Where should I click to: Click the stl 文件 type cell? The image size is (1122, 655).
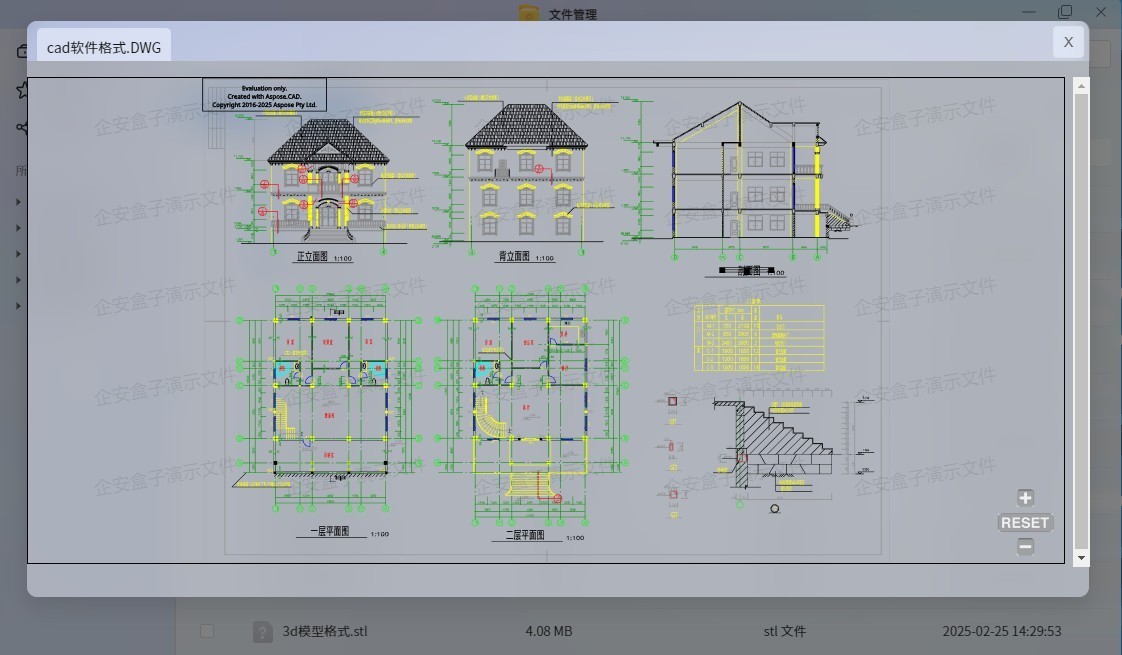[x=785, y=631]
